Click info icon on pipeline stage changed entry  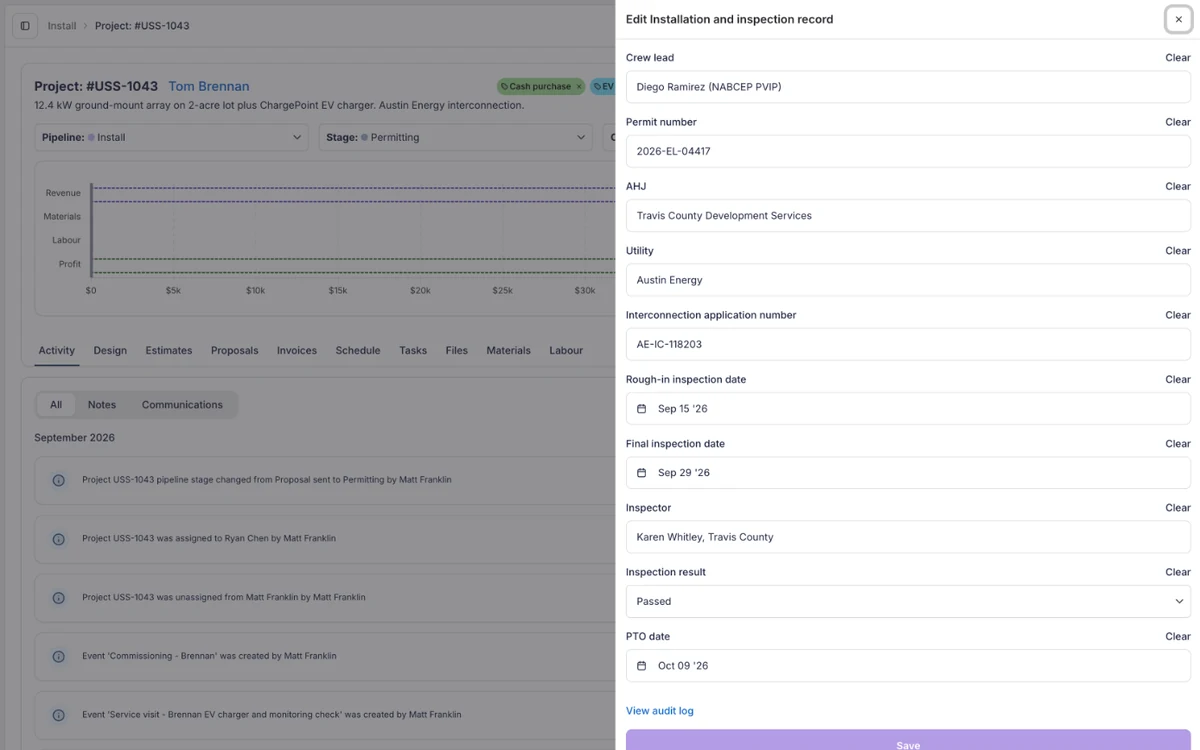pos(59,480)
